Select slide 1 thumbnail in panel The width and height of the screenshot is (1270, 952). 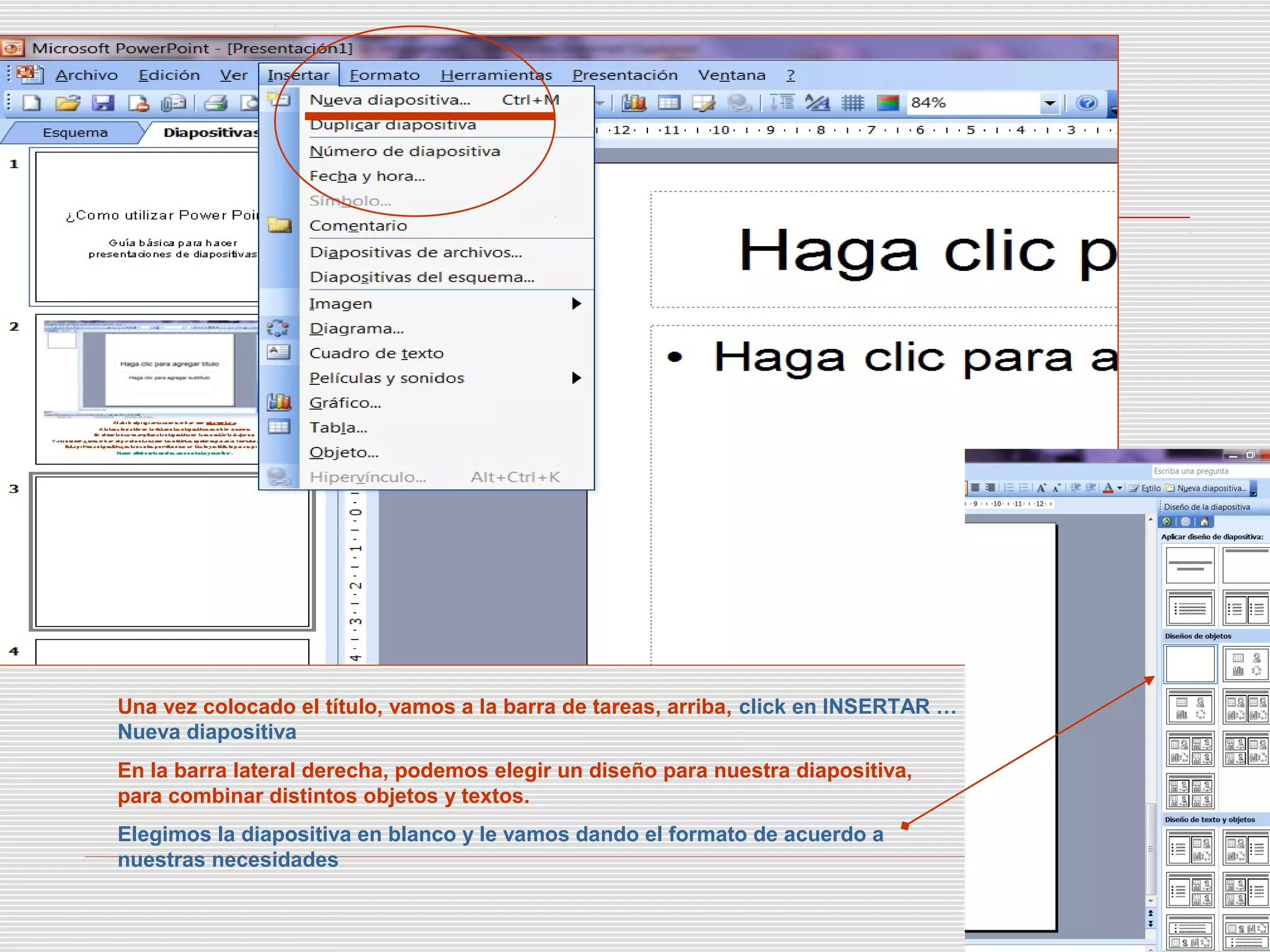pyautogui.click(x=148, y=227)
